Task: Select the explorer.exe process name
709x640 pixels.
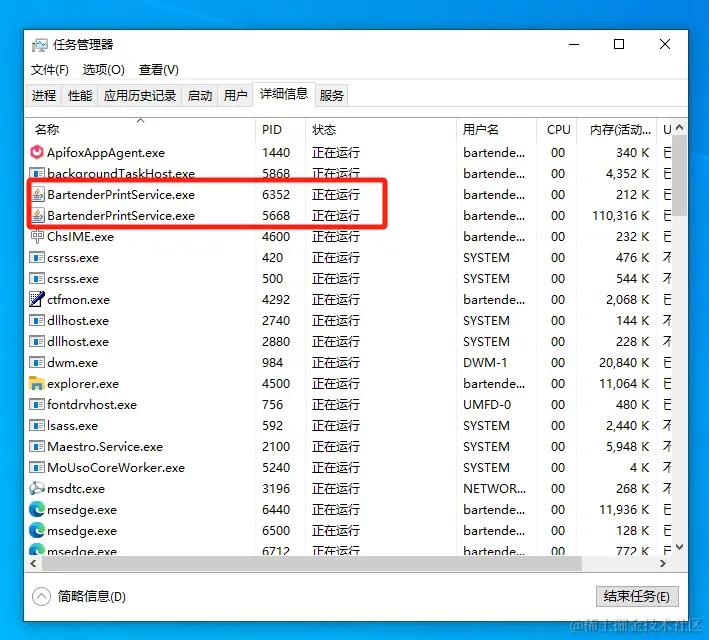Action: (83, 384)
